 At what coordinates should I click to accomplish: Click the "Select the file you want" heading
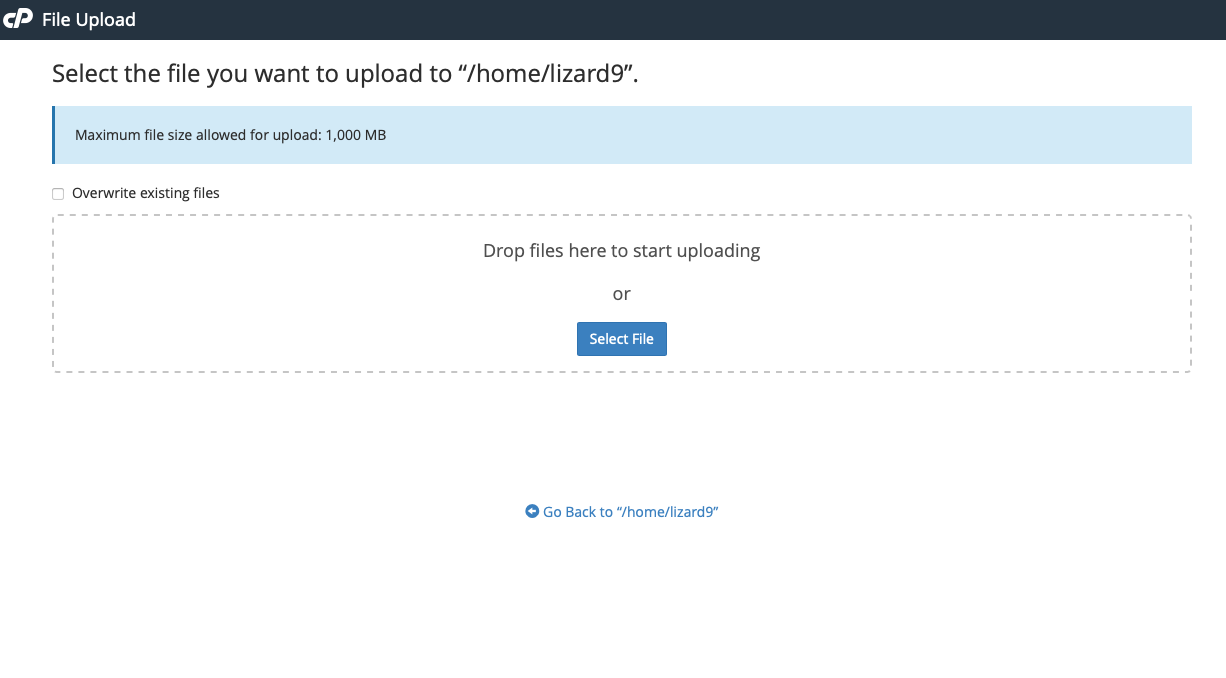coord(250,74)
